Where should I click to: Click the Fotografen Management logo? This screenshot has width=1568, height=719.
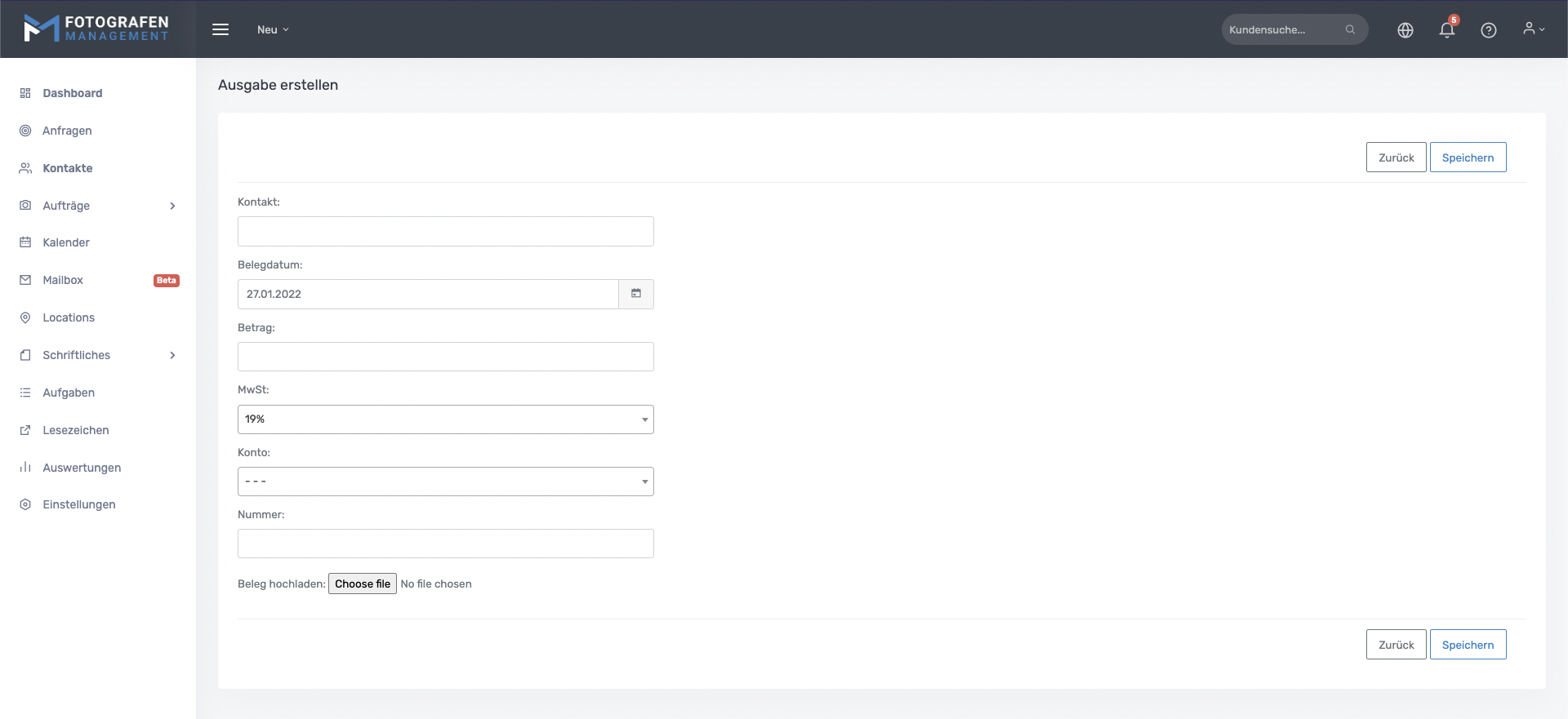pos(96,29)
